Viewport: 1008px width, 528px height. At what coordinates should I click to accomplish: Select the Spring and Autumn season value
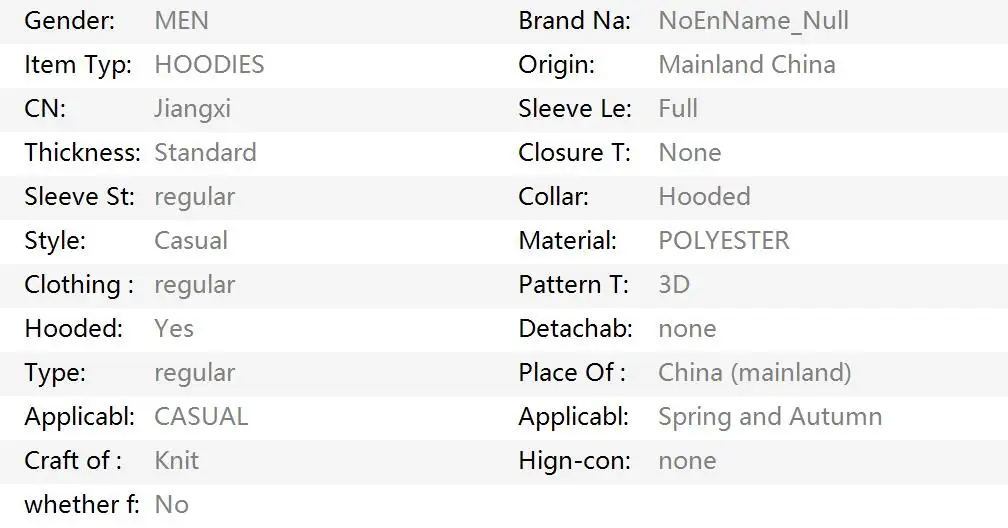770,417
